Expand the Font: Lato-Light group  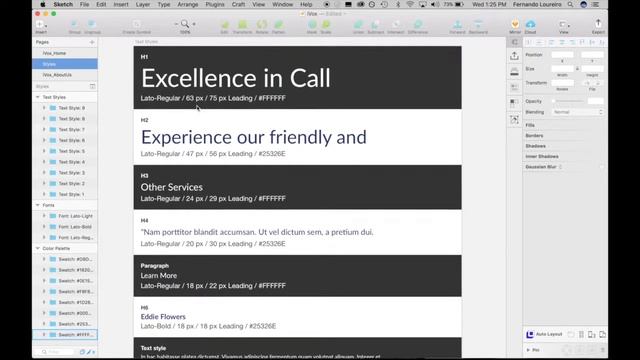44,216
